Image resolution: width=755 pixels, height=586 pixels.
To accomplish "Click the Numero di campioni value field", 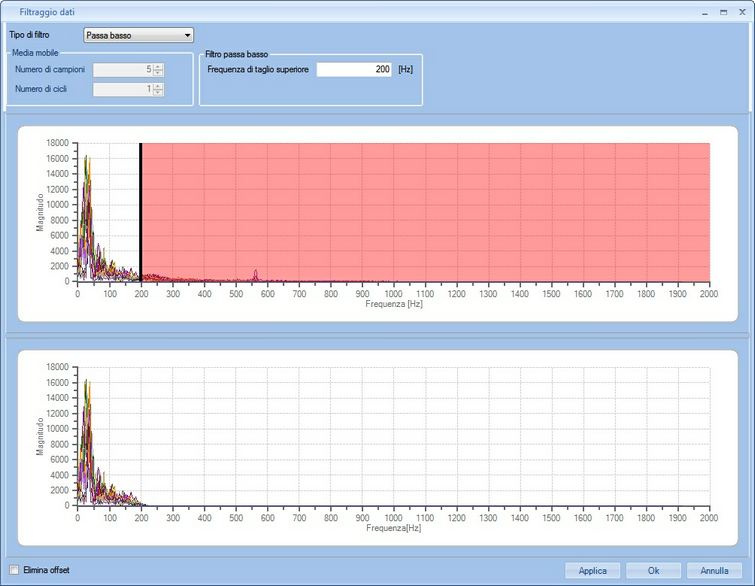I will 122,70.
